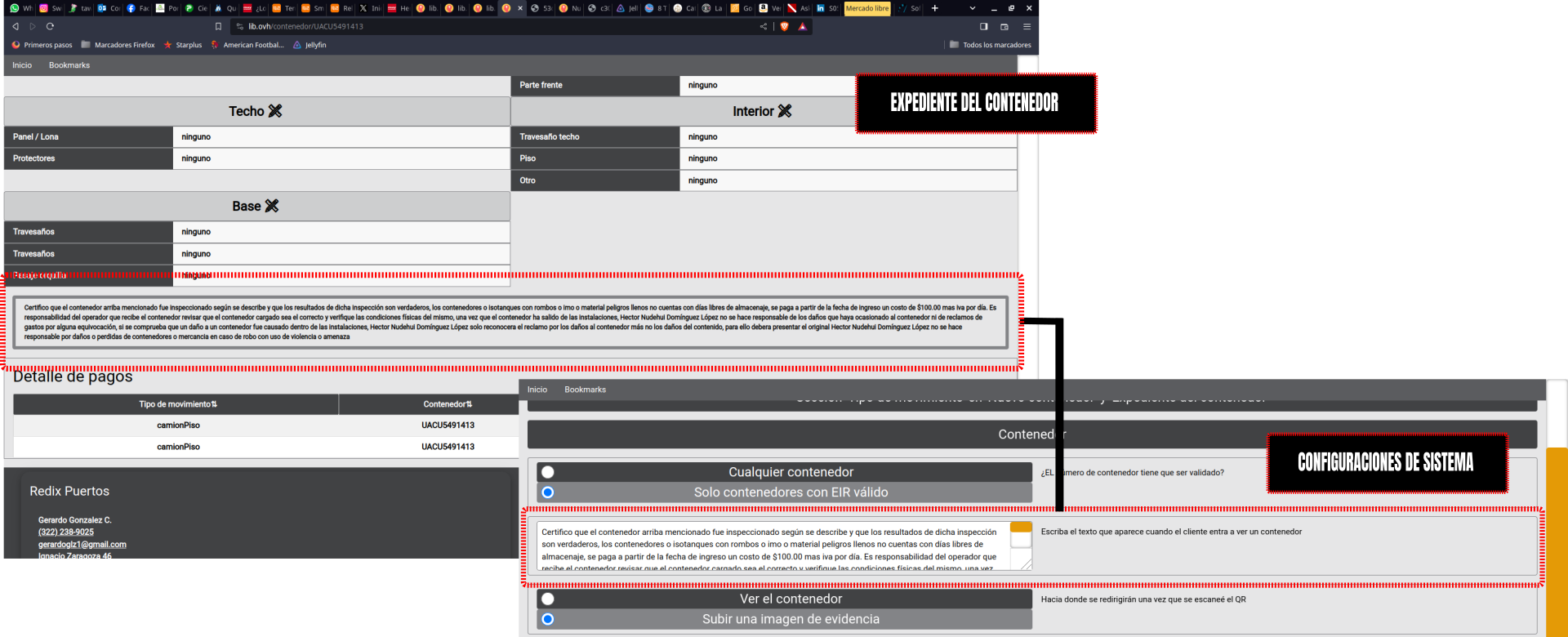
Task: Click the gerardoglz1@gmail.com email link
Action: click(x=82, y=545)
